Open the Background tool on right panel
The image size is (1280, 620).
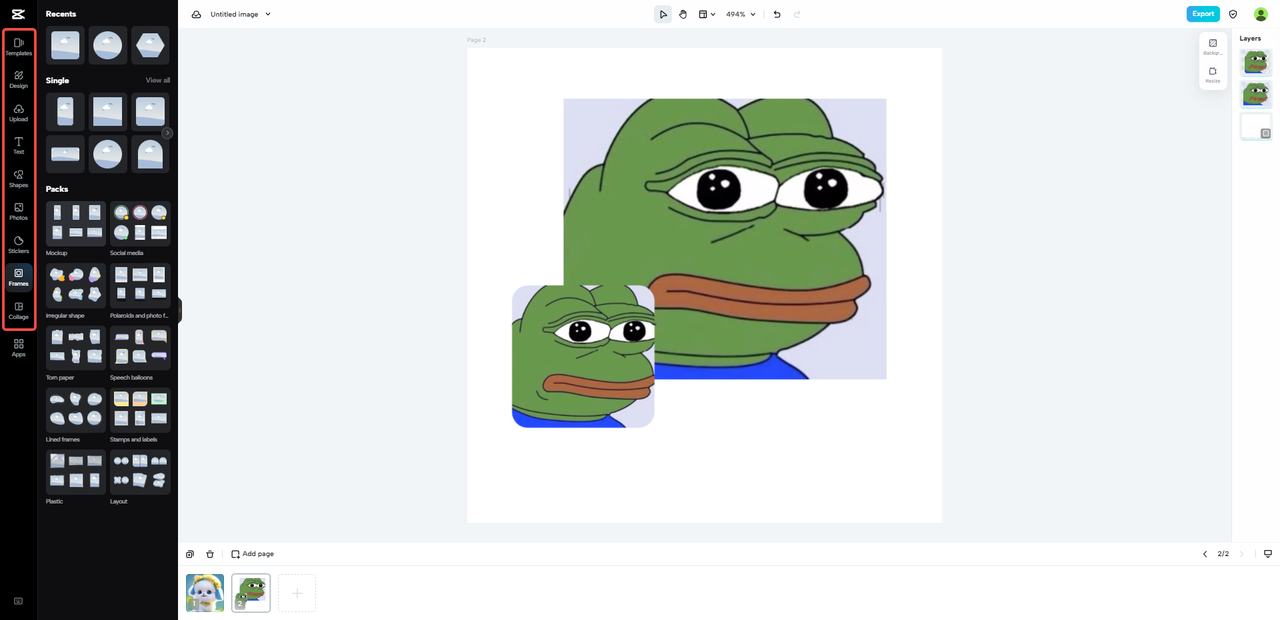1213,46
